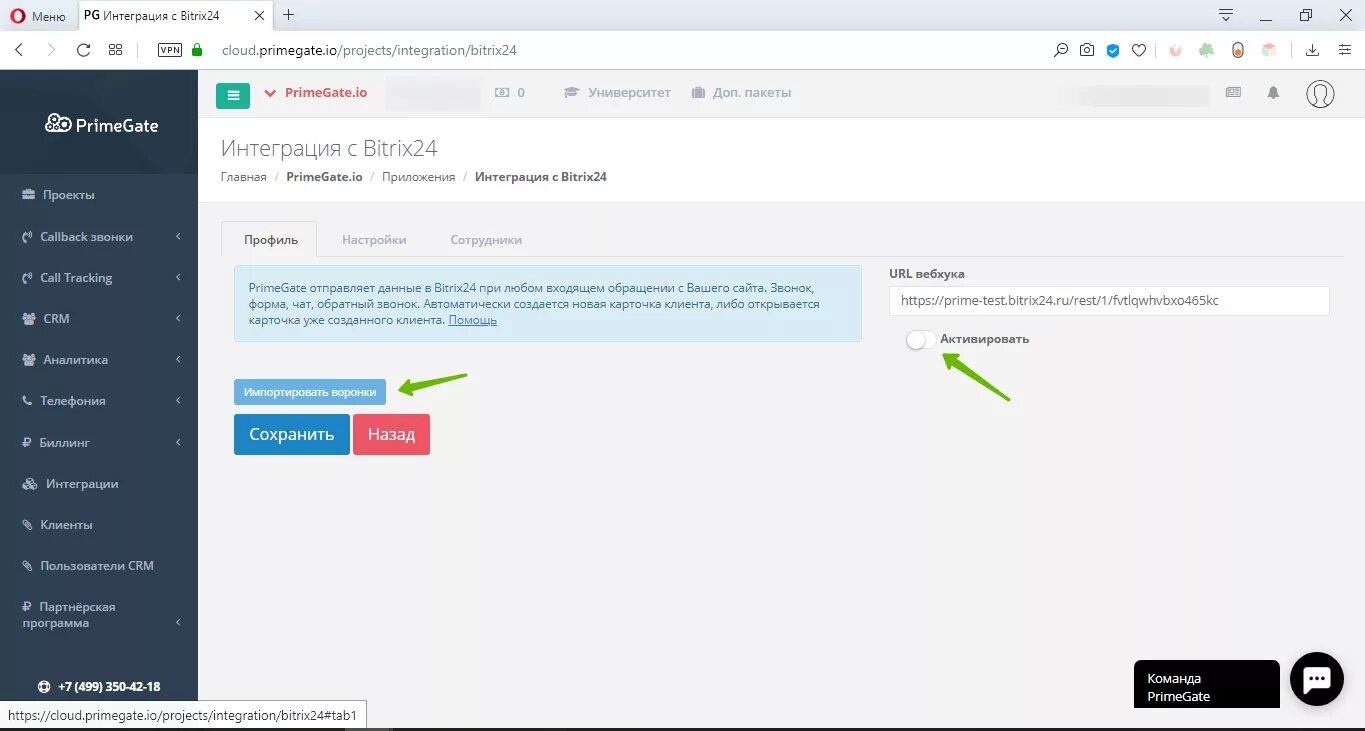
Task: Click the Главная breadcrumb link
Action: [x=244, y=177]
